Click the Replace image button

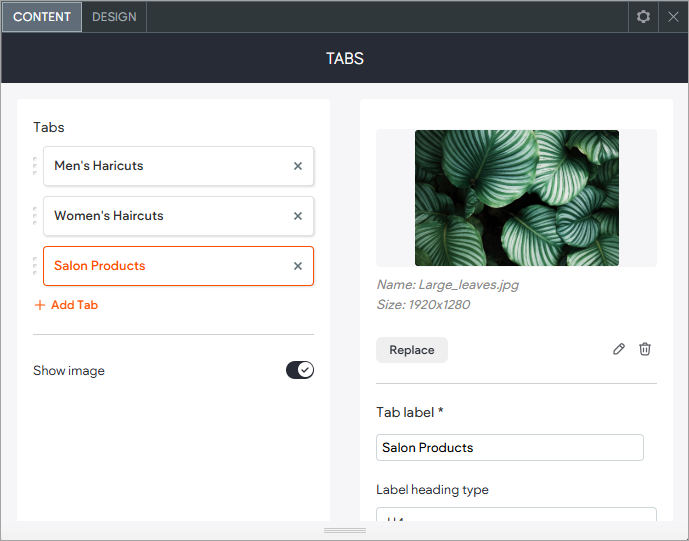click(x=412, y=350)
